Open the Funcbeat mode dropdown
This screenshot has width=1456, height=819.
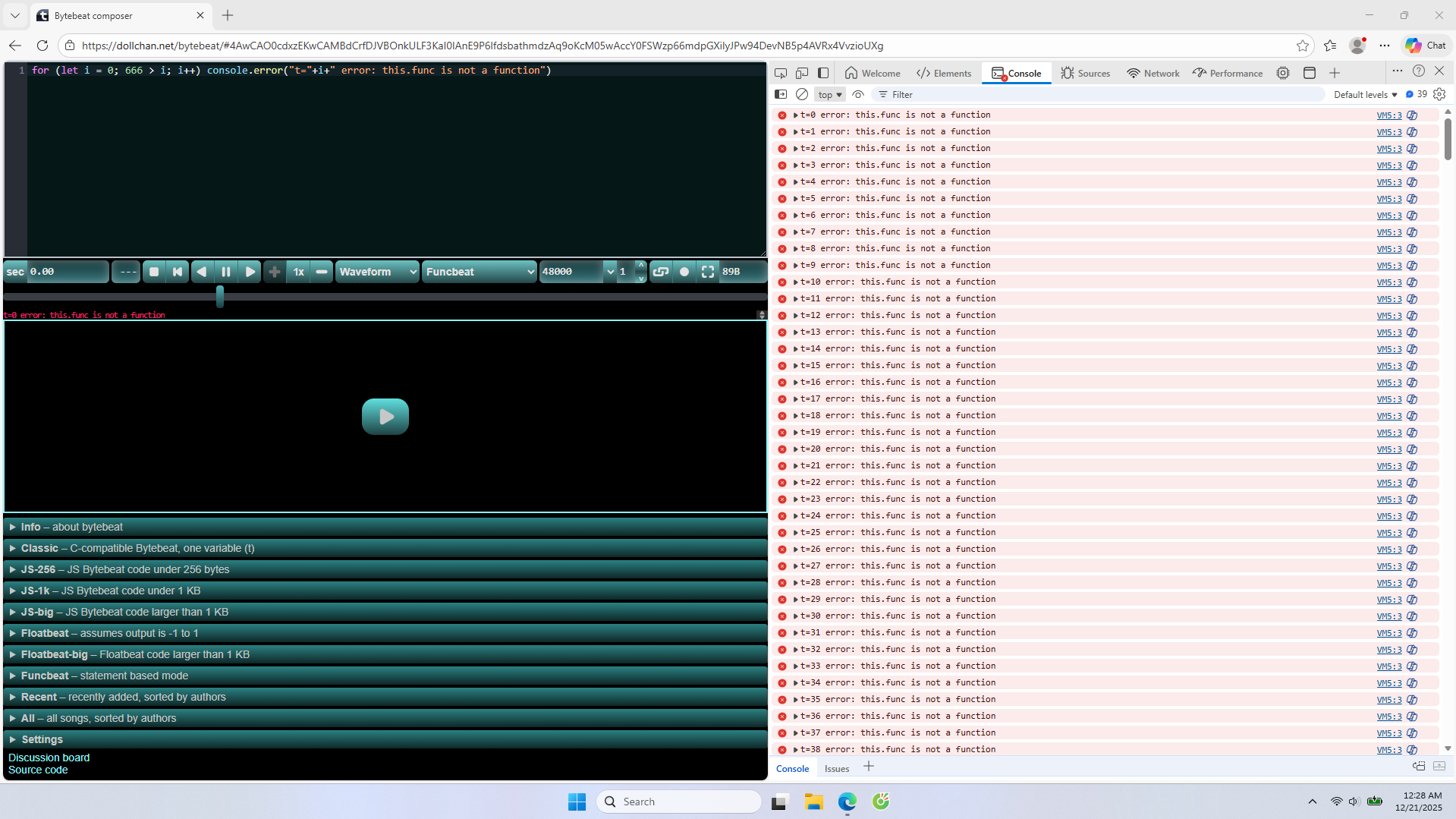click(x=480, y=272)
